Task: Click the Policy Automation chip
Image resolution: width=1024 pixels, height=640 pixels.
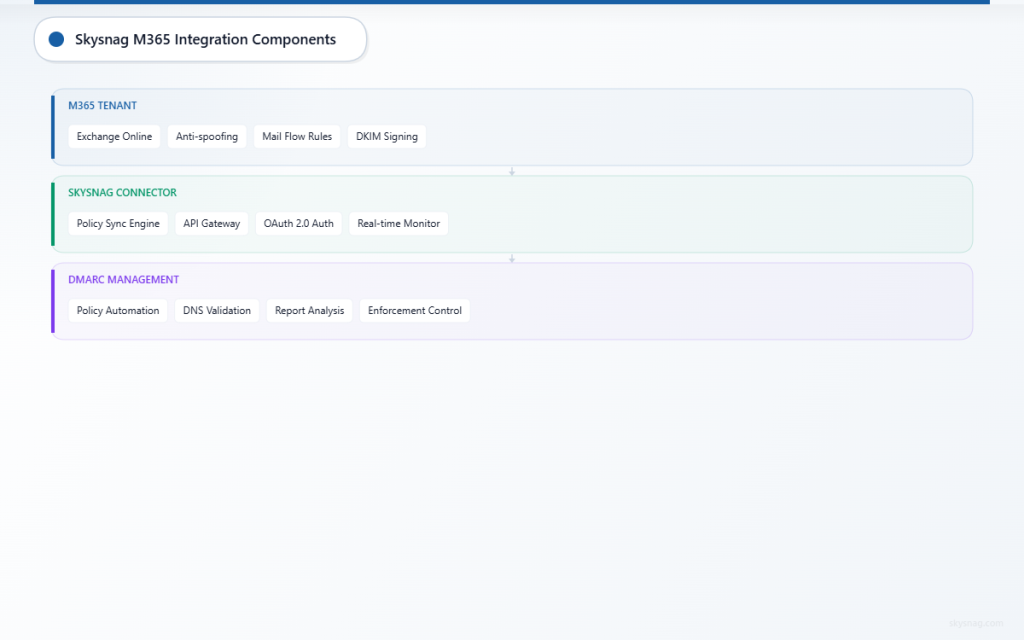Action: click(118, 310)
